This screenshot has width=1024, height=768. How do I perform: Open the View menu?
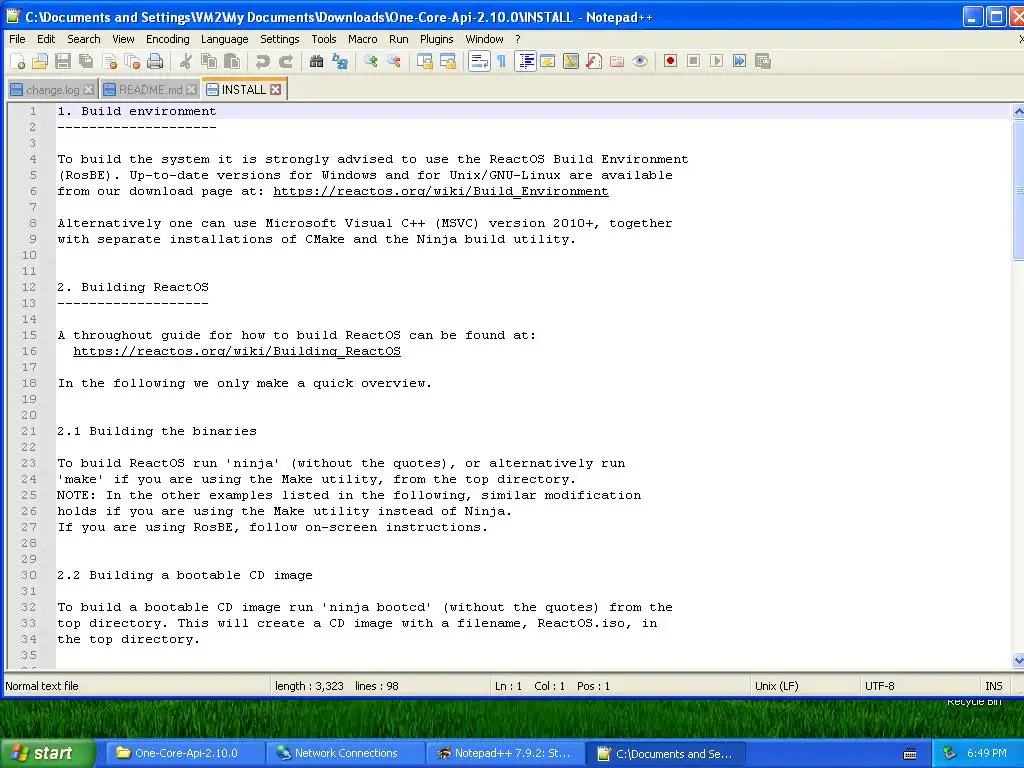[123, 39]
